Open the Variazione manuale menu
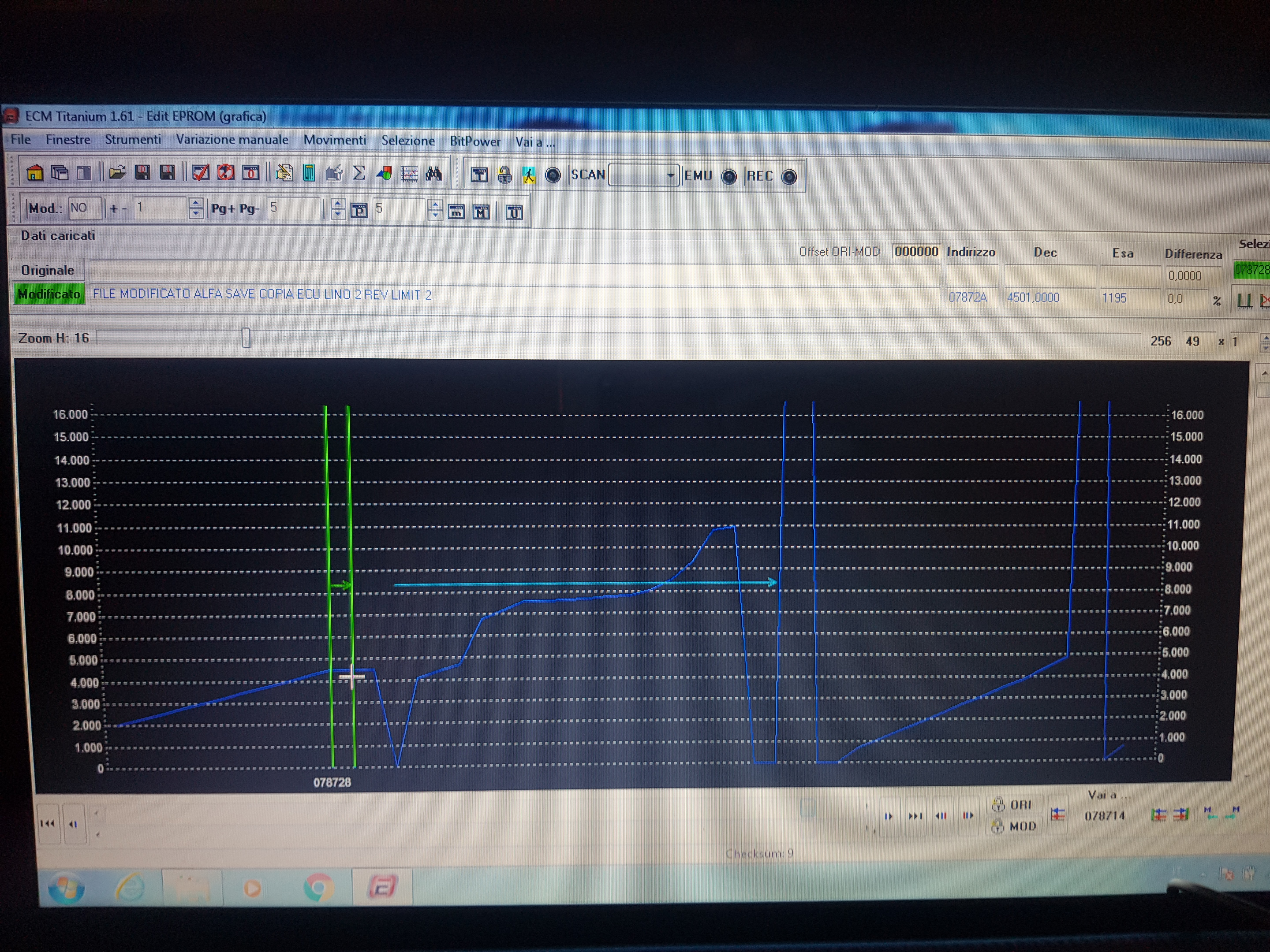 [x=232, y=139]
